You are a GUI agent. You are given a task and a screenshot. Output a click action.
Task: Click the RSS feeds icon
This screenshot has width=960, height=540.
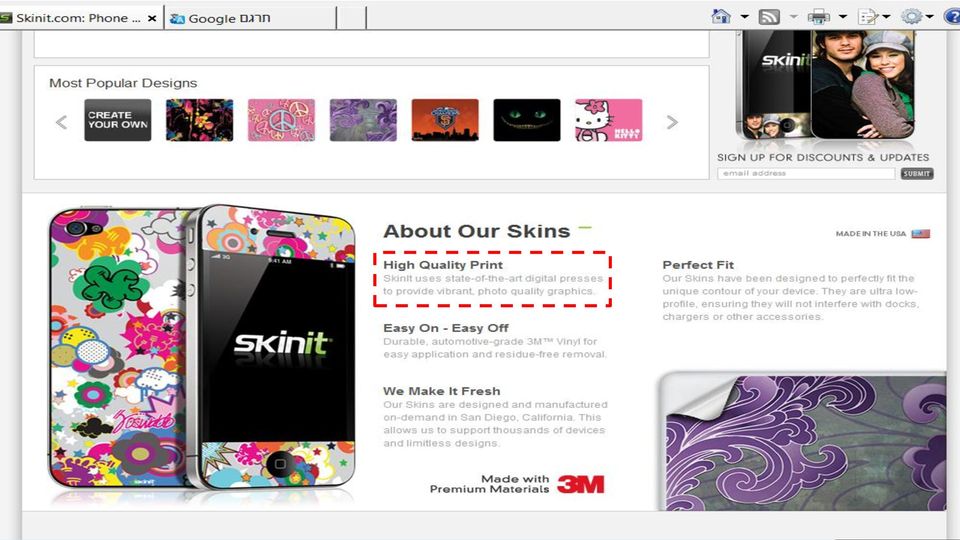769,17
